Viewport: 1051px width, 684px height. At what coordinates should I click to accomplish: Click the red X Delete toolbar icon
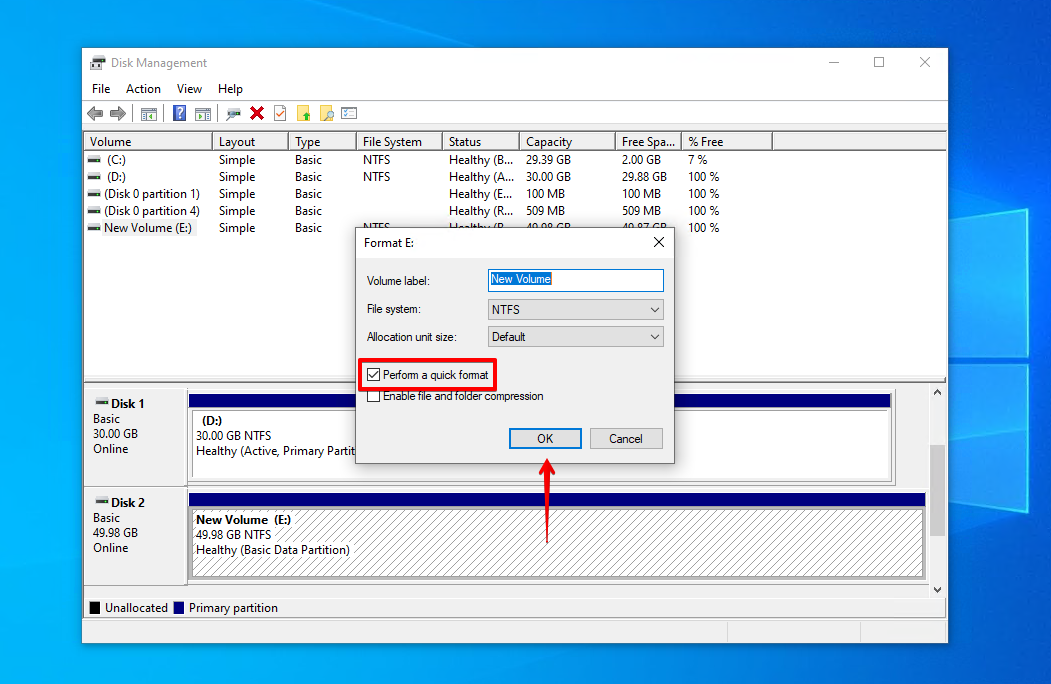tap(257, 114)
